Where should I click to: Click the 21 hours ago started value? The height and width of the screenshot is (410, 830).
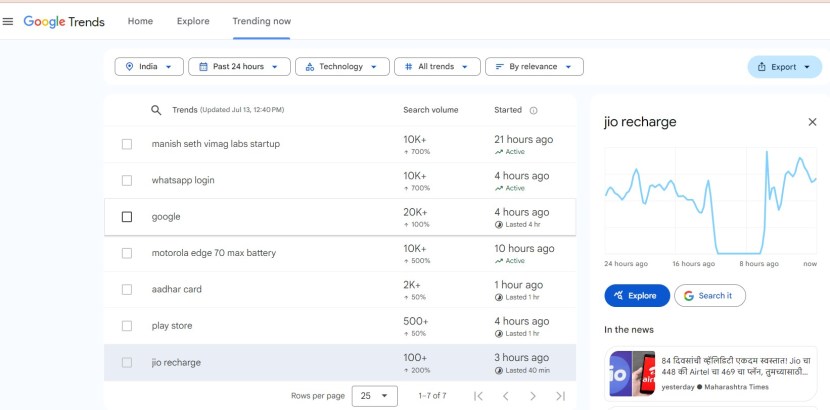524,140
